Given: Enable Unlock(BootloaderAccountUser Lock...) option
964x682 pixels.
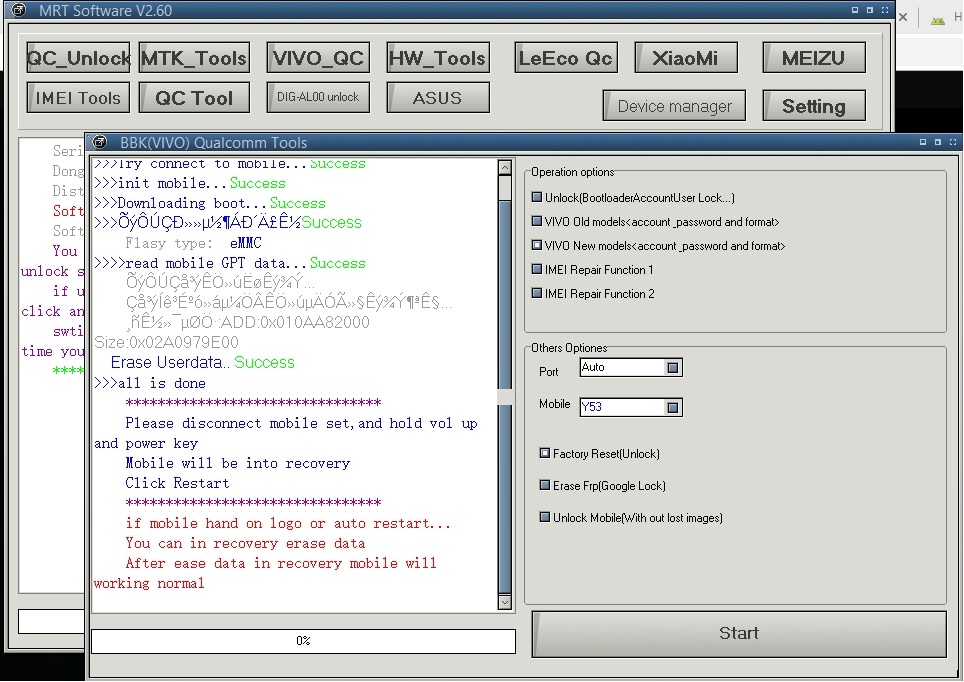Looking at the screenshot, I should coord(633,197).
